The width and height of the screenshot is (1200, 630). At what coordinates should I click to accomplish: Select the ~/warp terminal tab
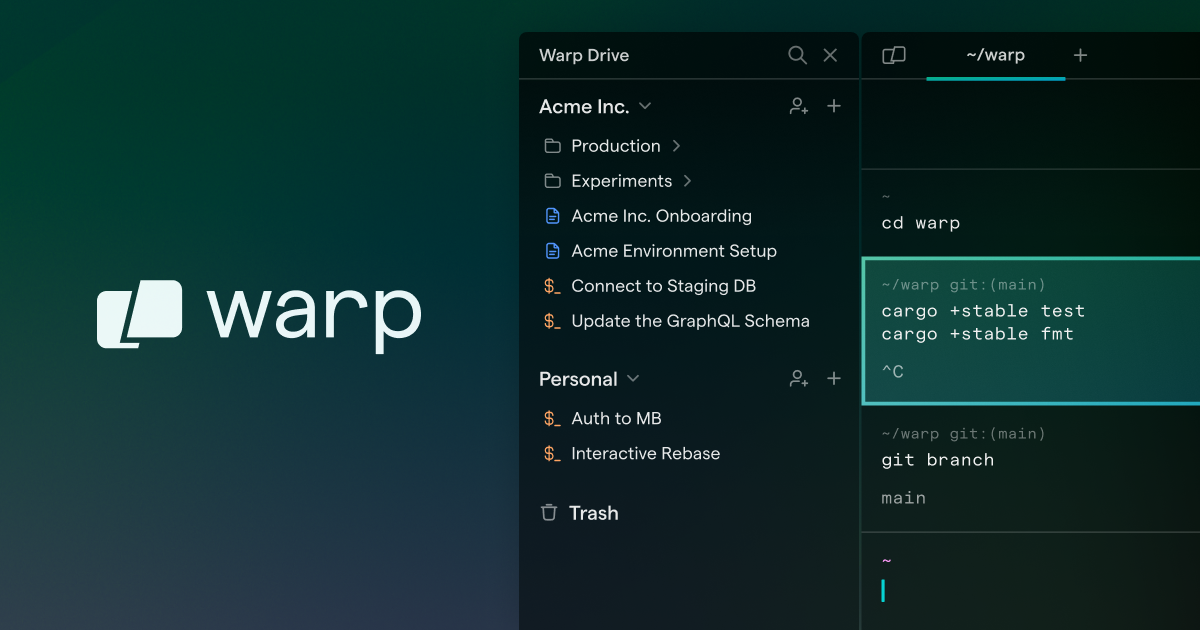(x=995, y=55)
